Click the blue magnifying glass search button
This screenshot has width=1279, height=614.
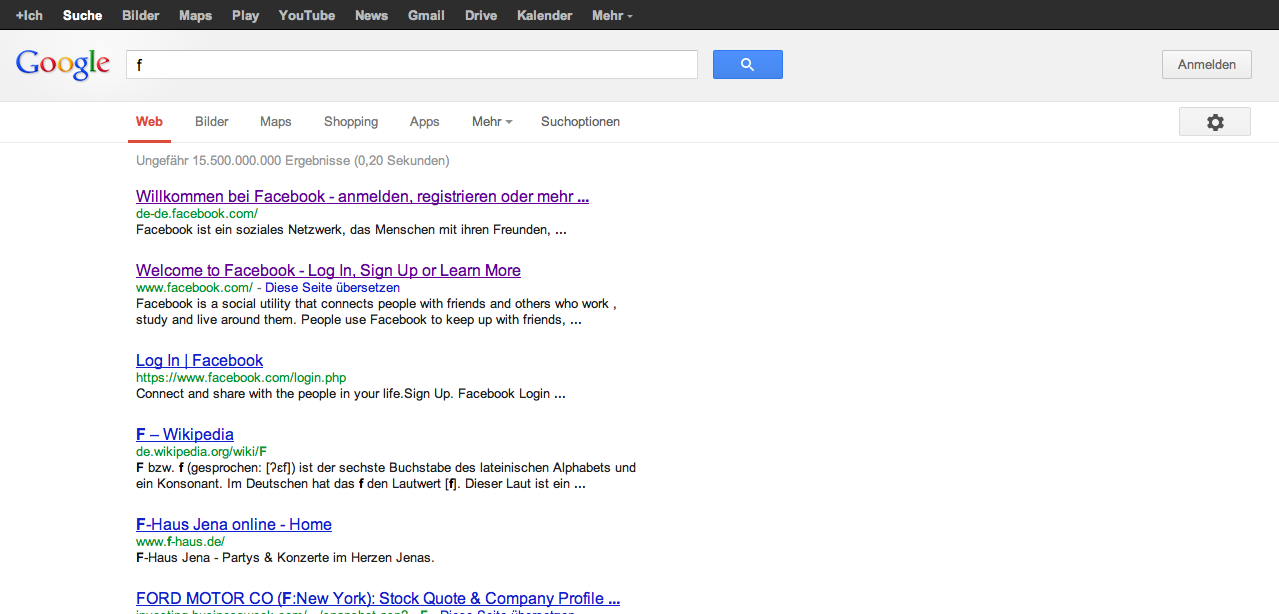[x=747, y=65]
